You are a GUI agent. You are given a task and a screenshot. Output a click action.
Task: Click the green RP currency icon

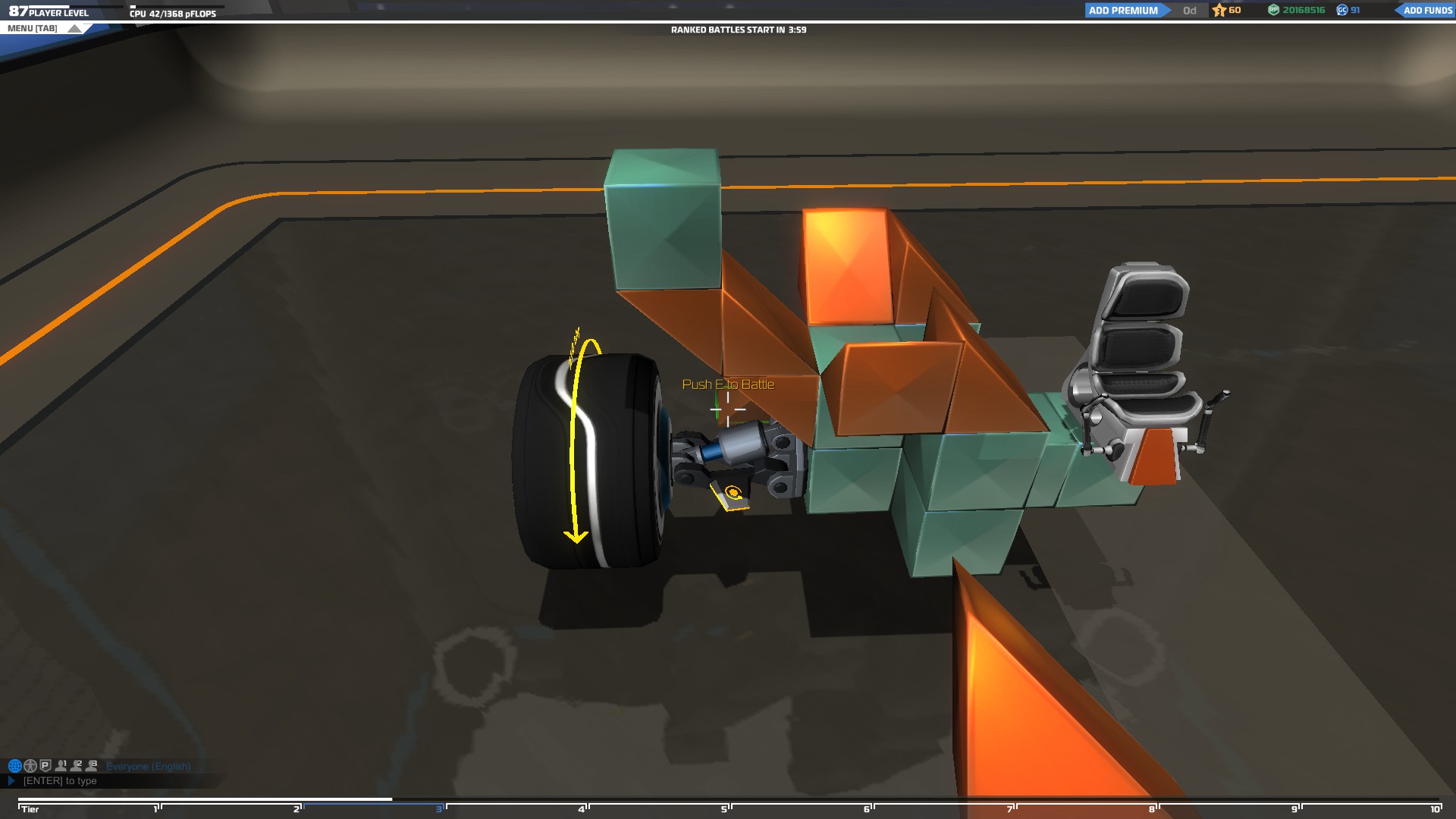point(1274,11)
